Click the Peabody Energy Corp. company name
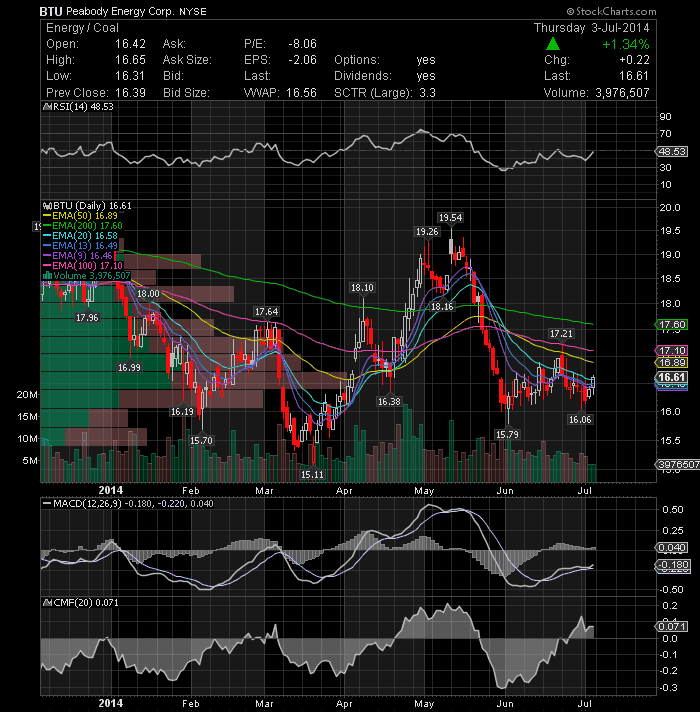700x712 pixels. [x=120, y=11]
